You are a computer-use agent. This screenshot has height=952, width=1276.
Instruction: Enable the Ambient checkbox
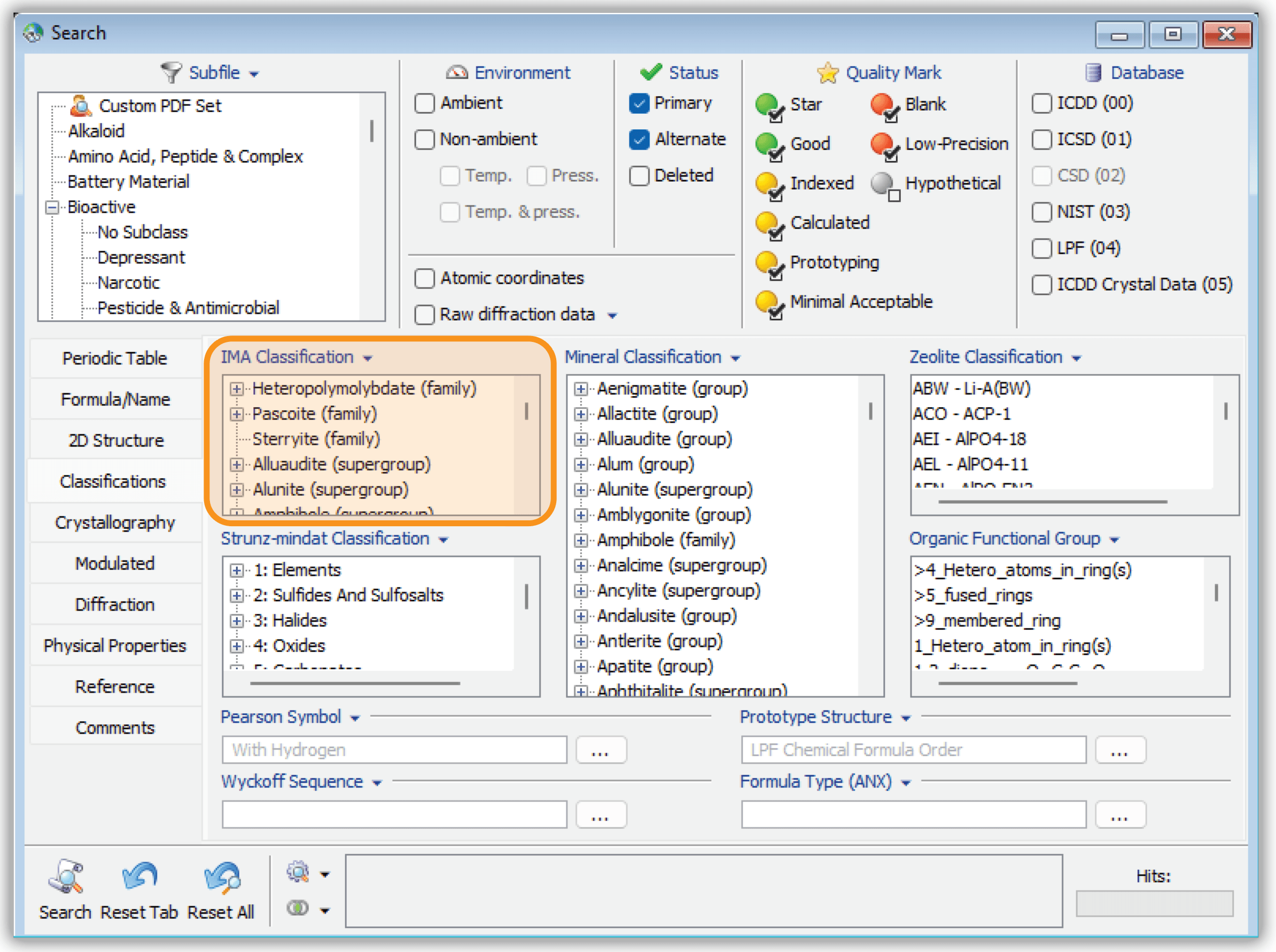pyautogui.click(x=425, y=103)
